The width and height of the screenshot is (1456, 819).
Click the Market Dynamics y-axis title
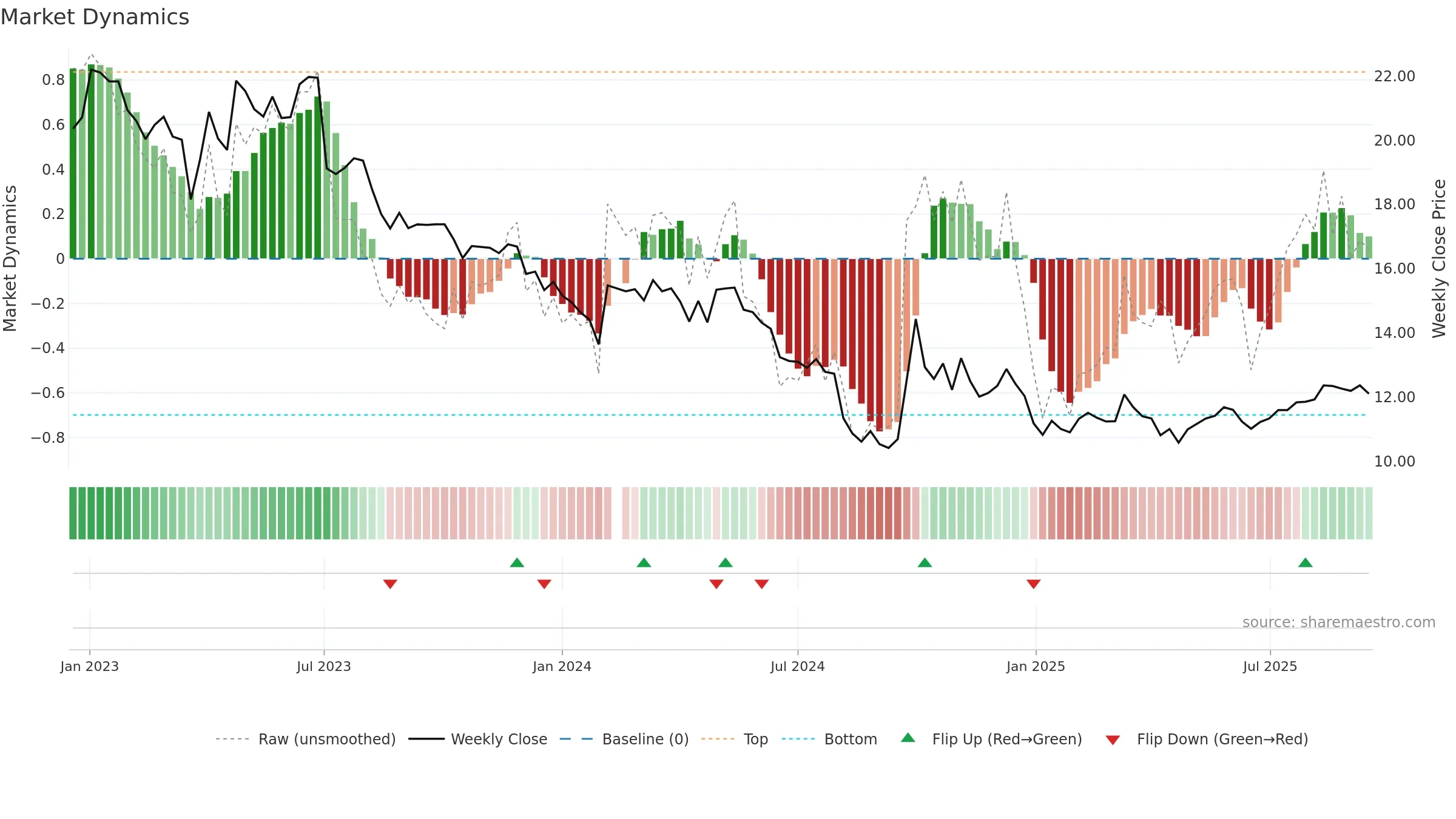(10, 258)
